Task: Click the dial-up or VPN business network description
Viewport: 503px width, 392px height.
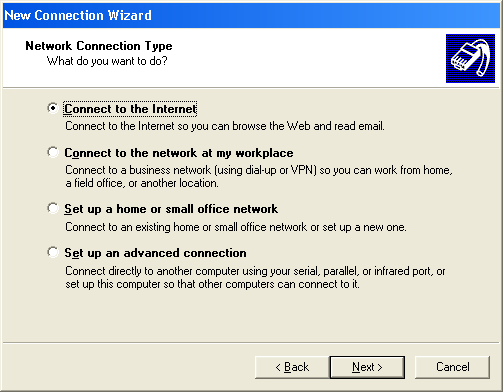Action: (259, 177)
